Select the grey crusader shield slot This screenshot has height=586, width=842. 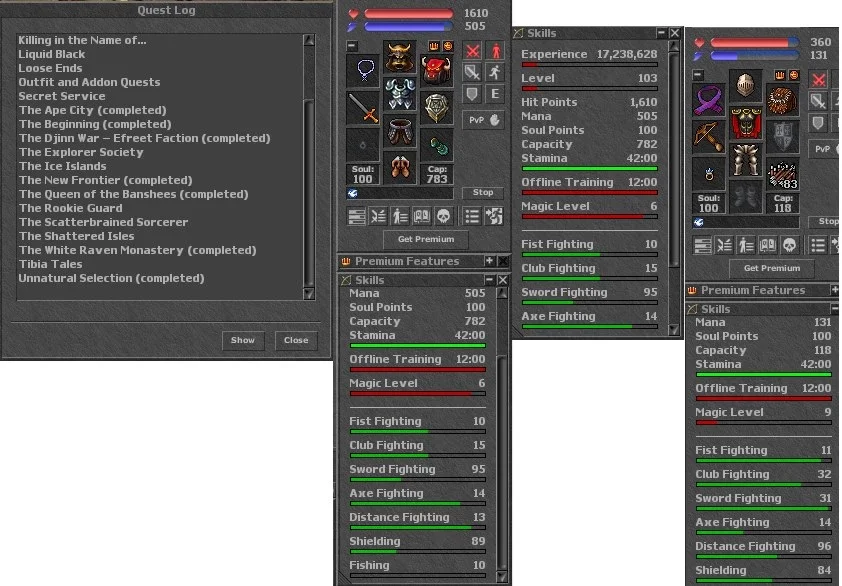782,136
